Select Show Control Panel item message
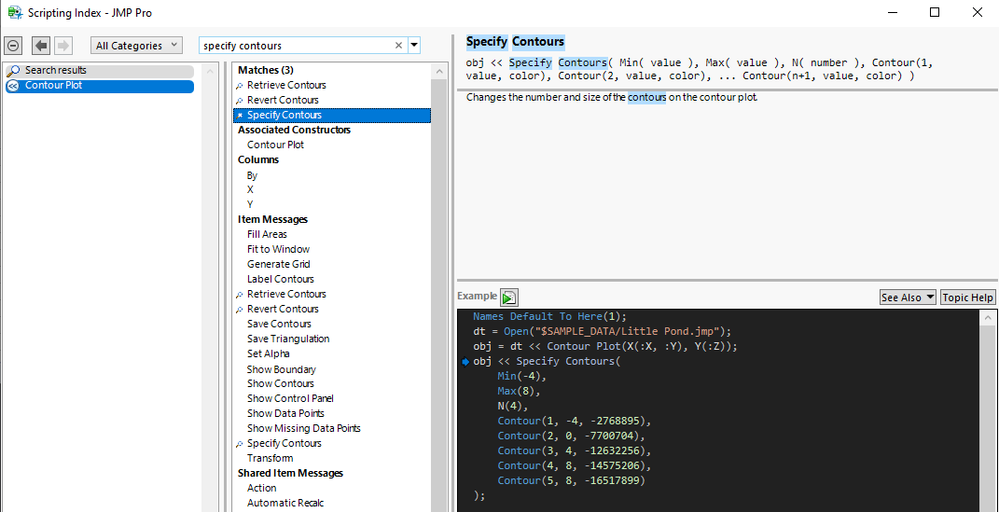This screenshot has height=512, width=999. coord(290,398)
